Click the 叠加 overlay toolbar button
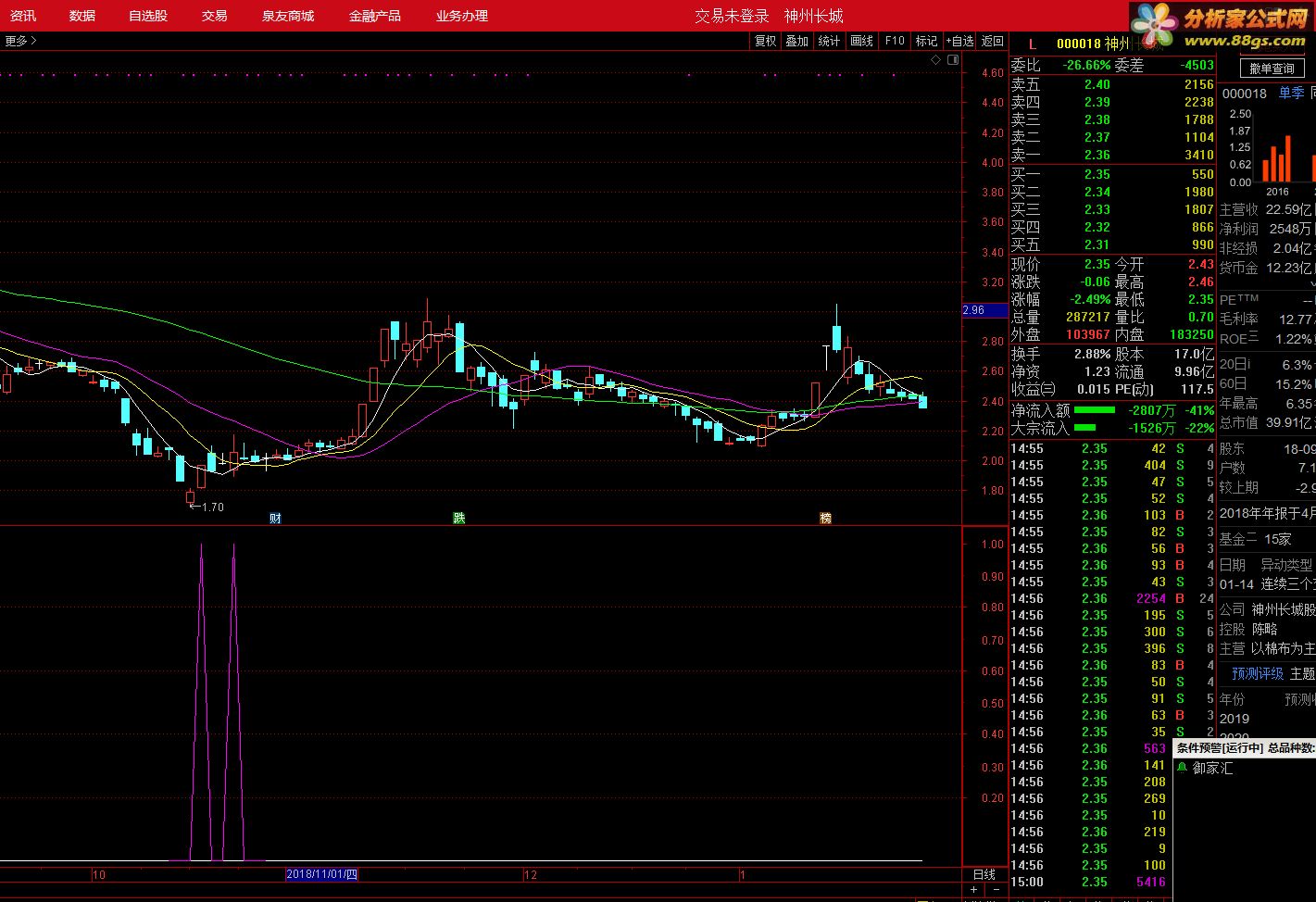Viewport: 1316px width, 902px height. click(796, 41)
